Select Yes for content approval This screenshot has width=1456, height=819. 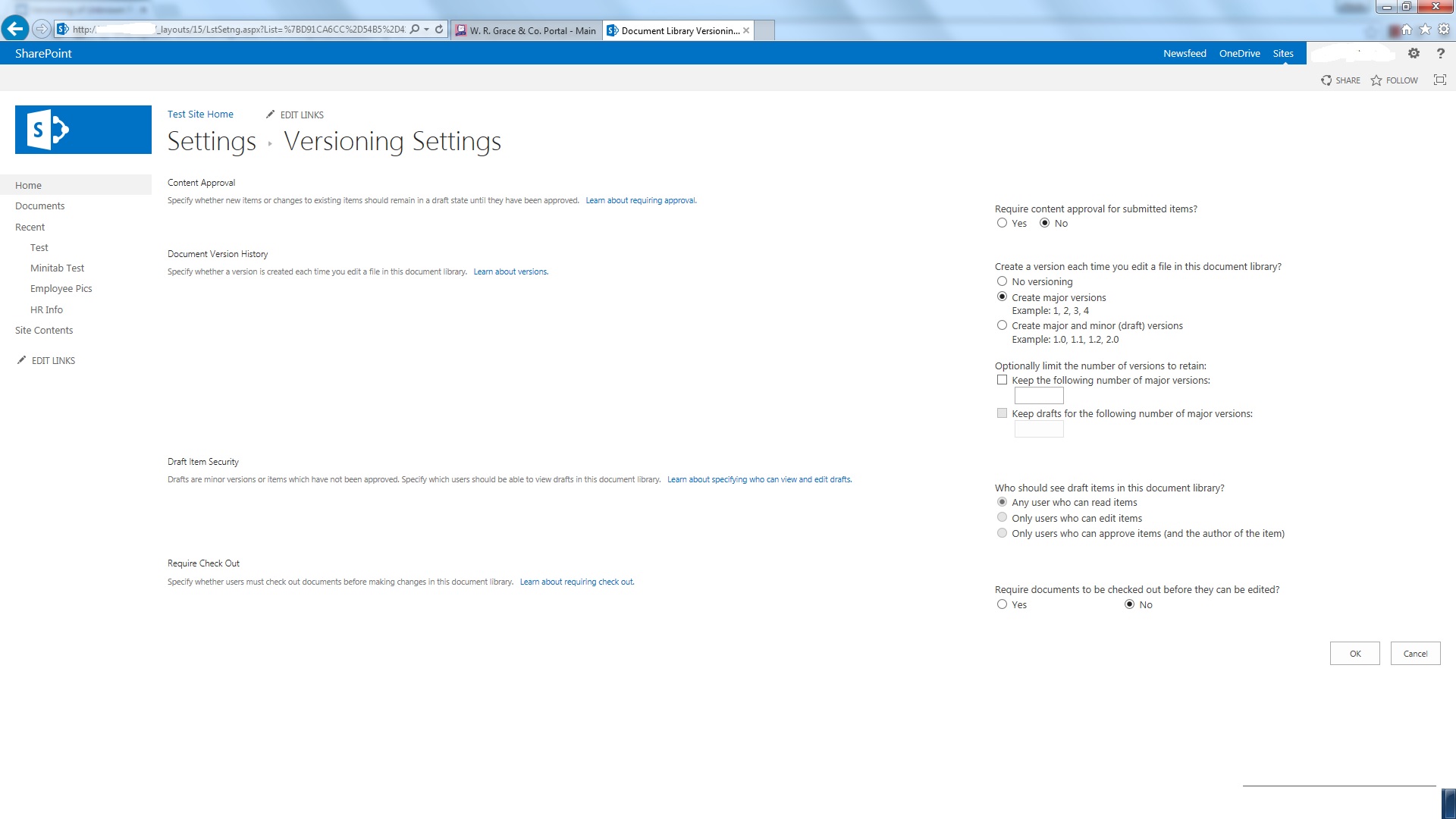tap(1003, 223)
